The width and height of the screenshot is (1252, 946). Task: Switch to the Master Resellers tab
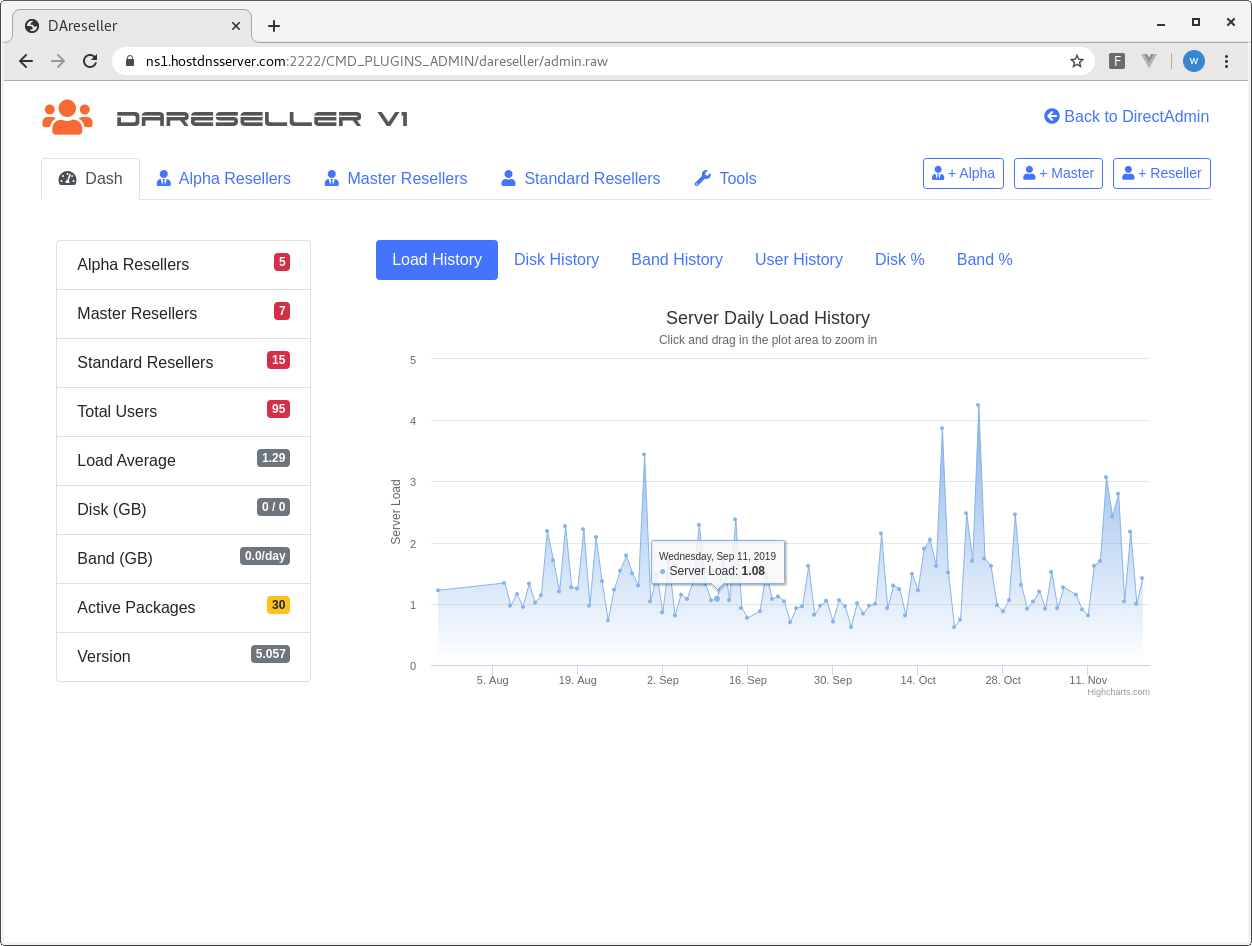click(395, 179)
